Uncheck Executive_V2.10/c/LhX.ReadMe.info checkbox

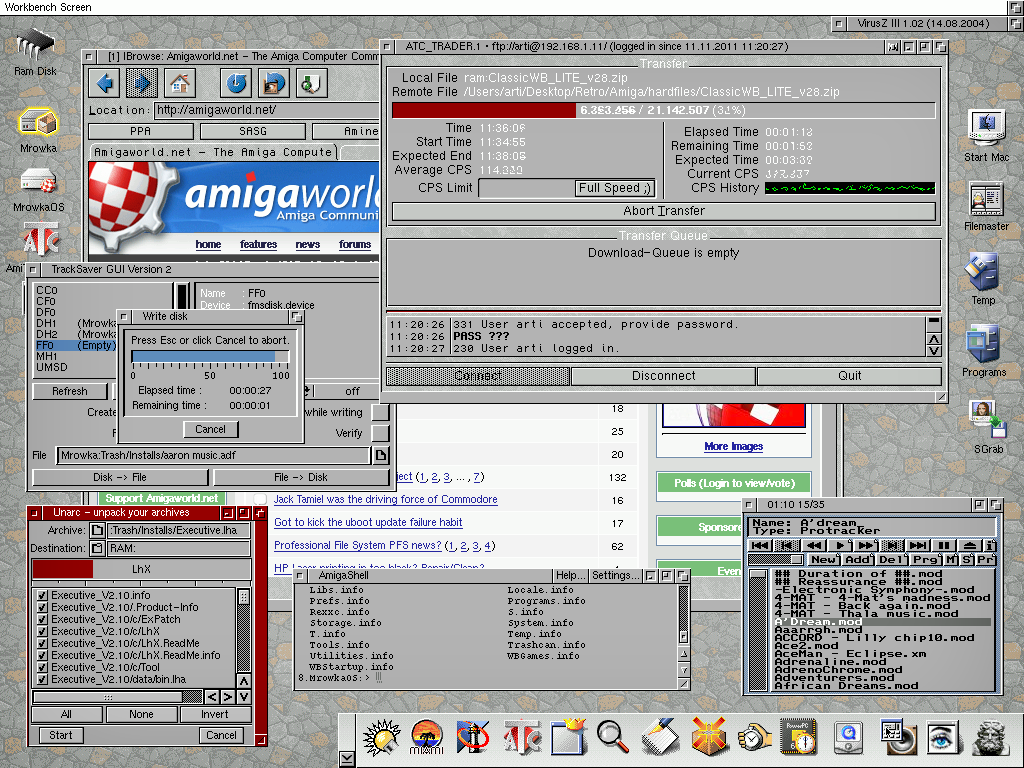(42, 655)
